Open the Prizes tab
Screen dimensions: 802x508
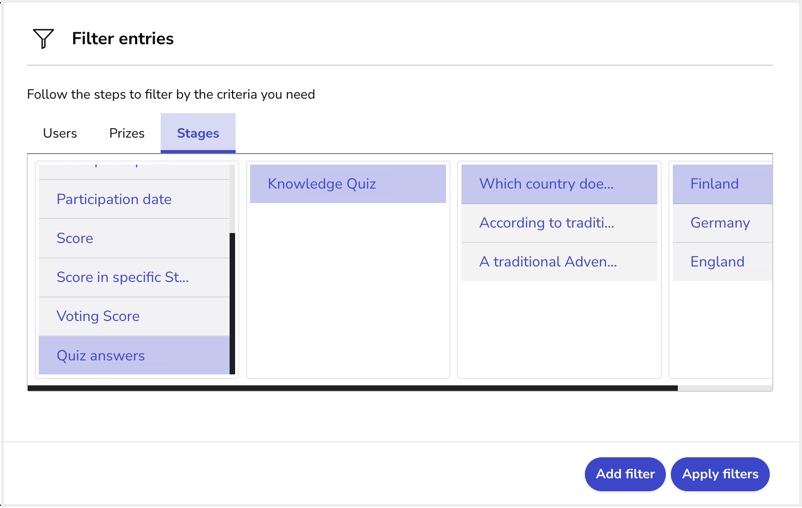click(127, 133)
